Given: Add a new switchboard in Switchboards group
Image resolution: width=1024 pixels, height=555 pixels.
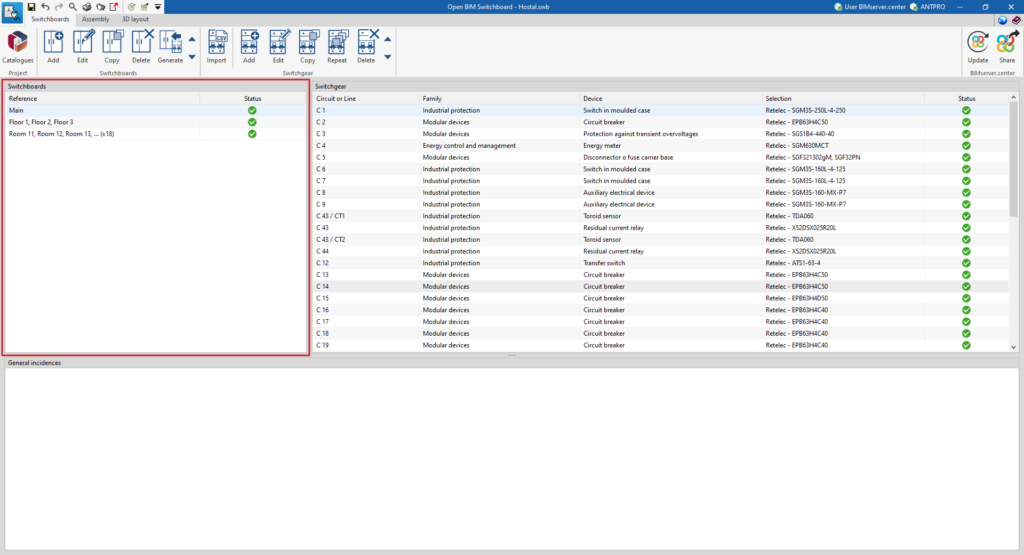Looking at the screenshot, I should click(x=53, y=46).
